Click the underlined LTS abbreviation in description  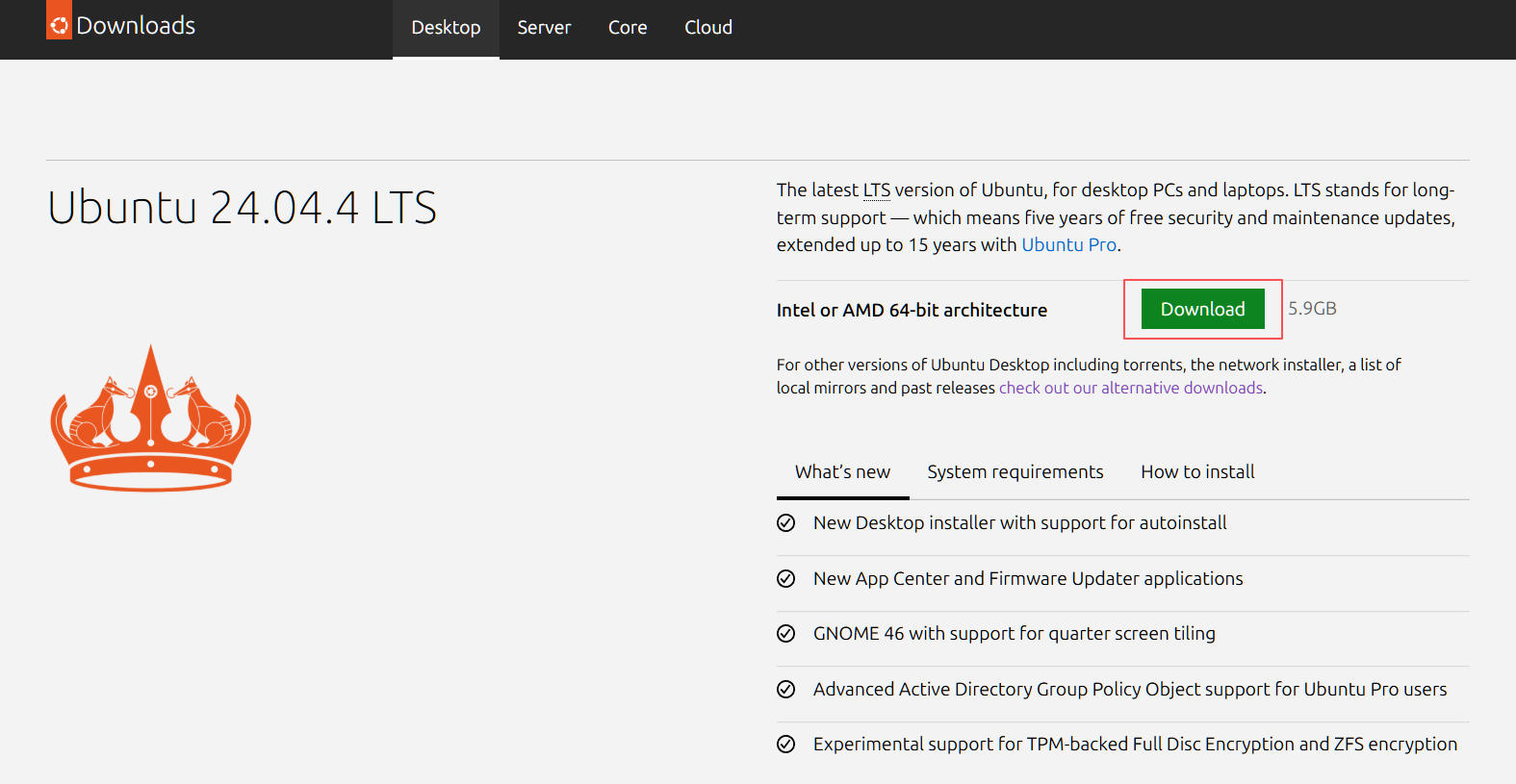point(876,190)
